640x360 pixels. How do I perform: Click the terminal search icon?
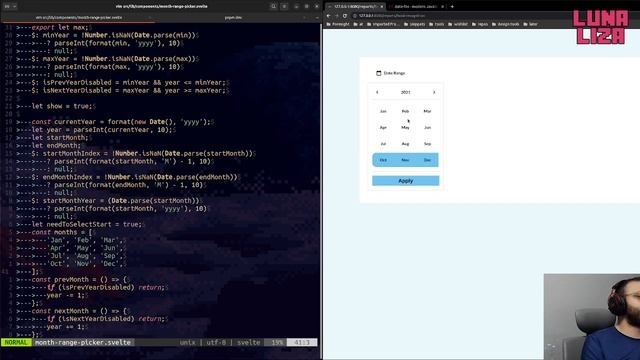(x=273, y=6)
